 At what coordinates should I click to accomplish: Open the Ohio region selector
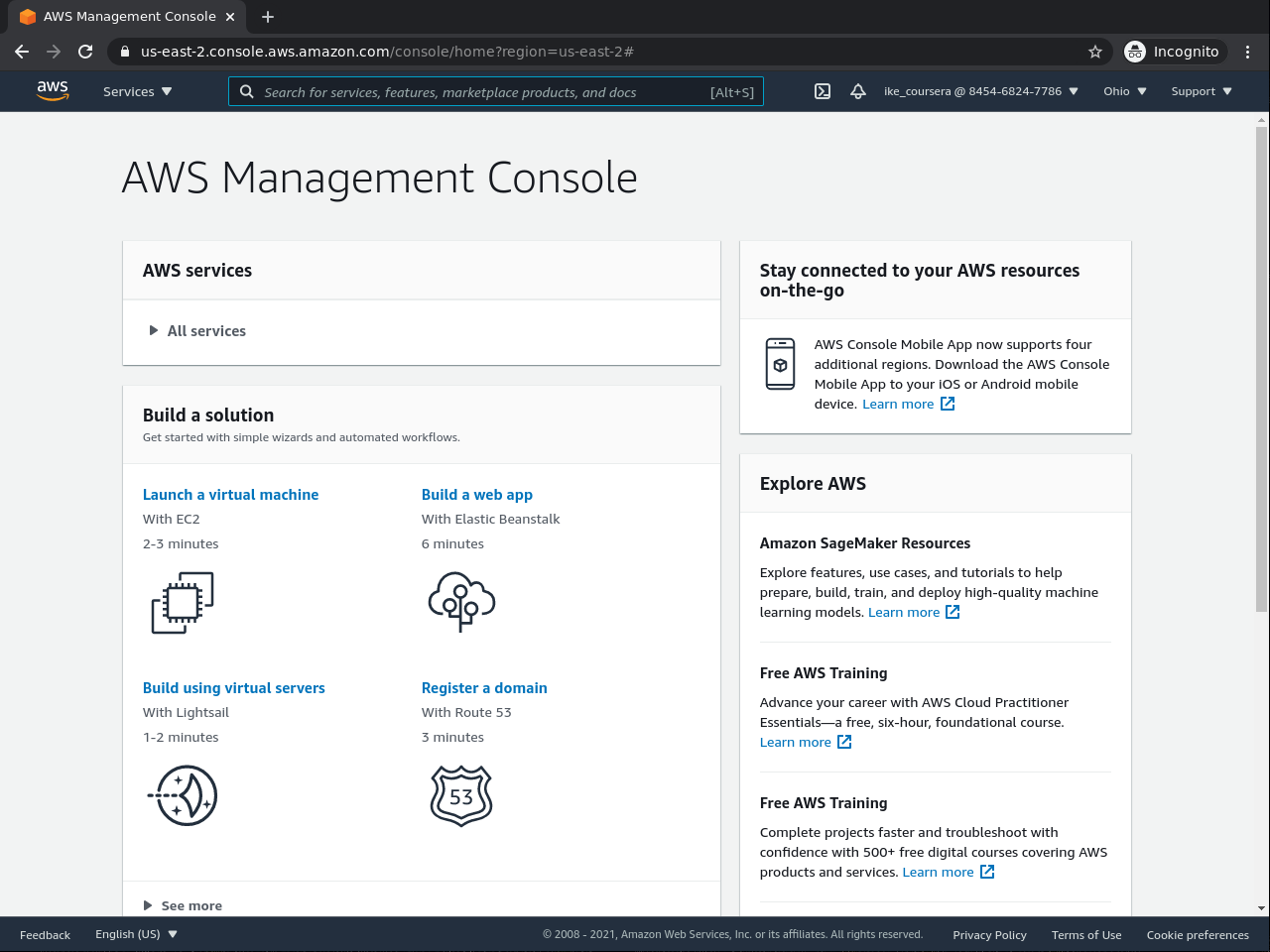pos(1124,91)
